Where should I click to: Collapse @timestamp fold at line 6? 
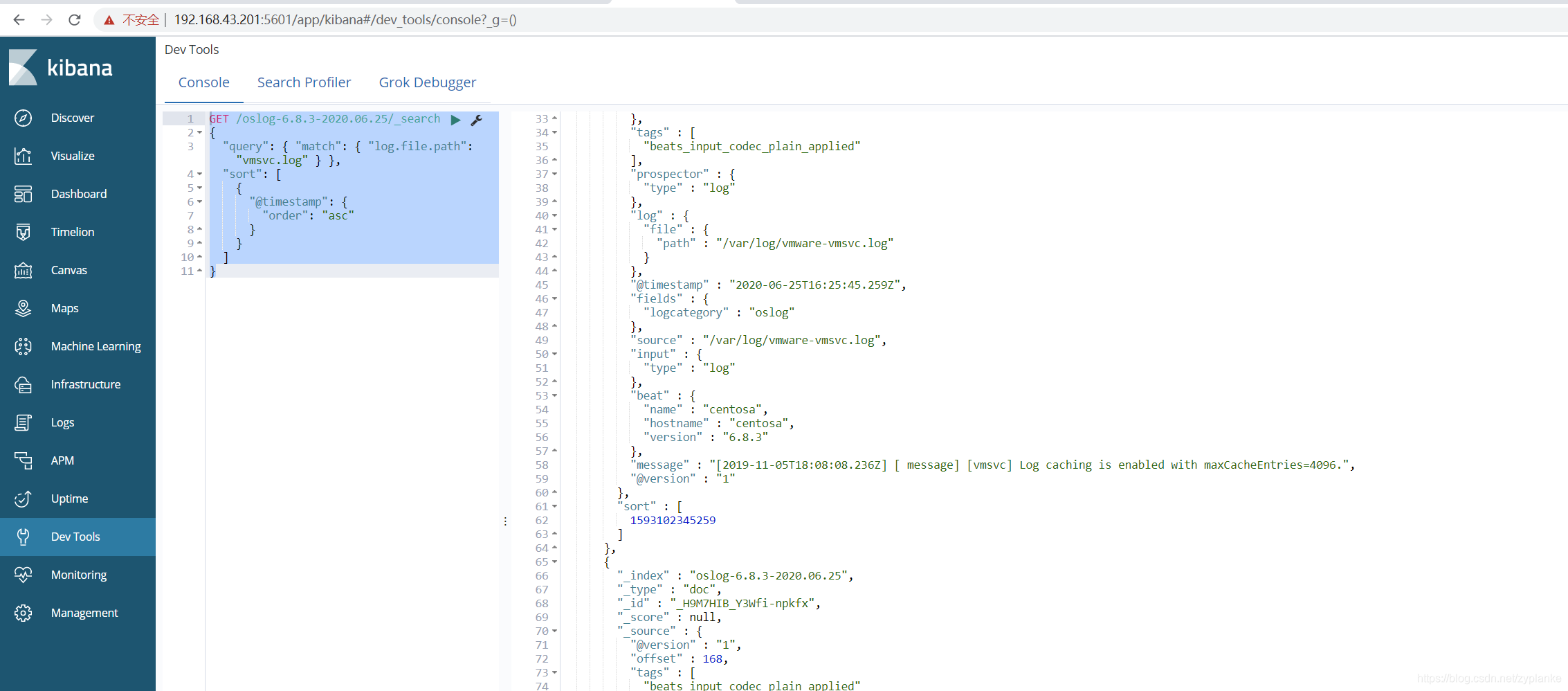(200, 201)
